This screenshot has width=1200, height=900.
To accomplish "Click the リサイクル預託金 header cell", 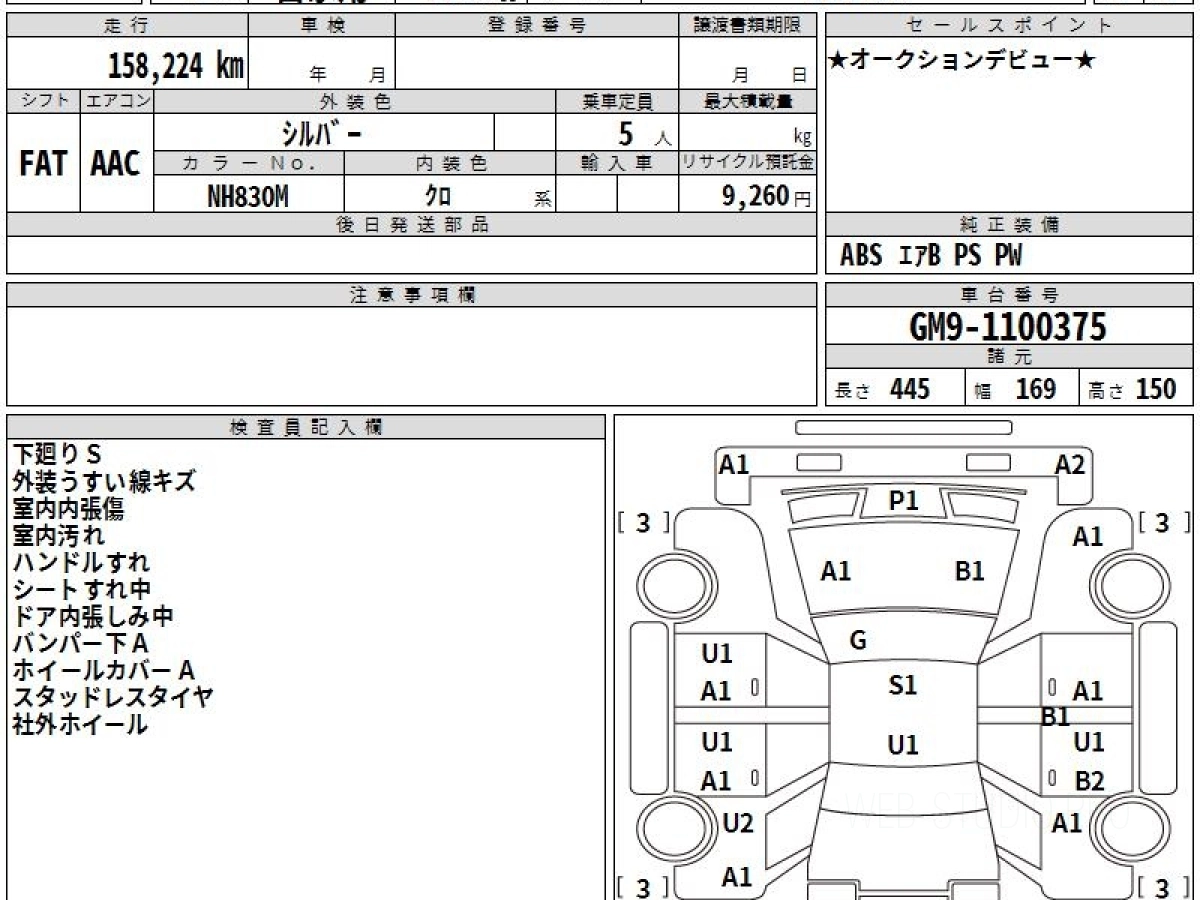I will point(748,163).
